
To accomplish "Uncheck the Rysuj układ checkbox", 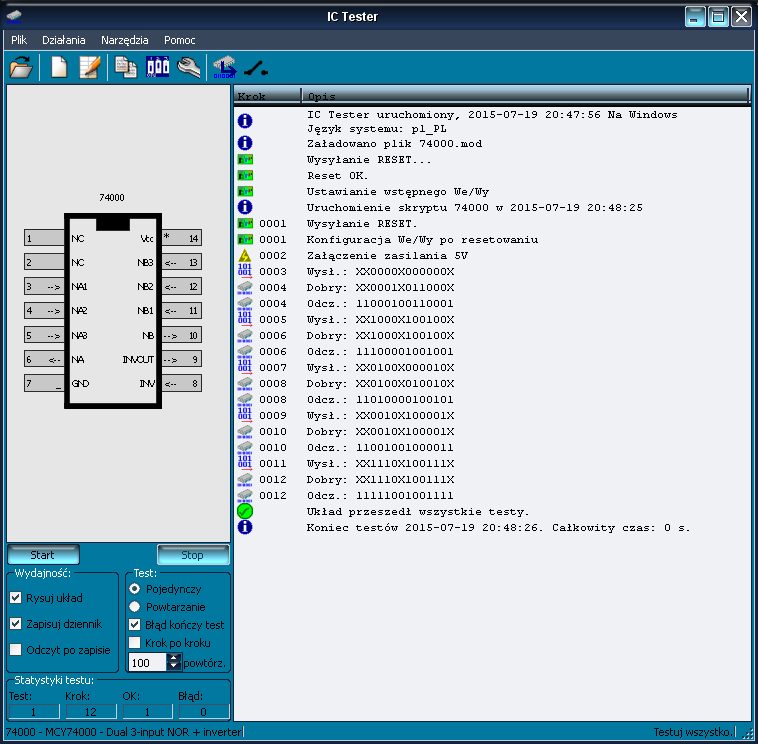I will pyautogui.click(x=16, y=598).
